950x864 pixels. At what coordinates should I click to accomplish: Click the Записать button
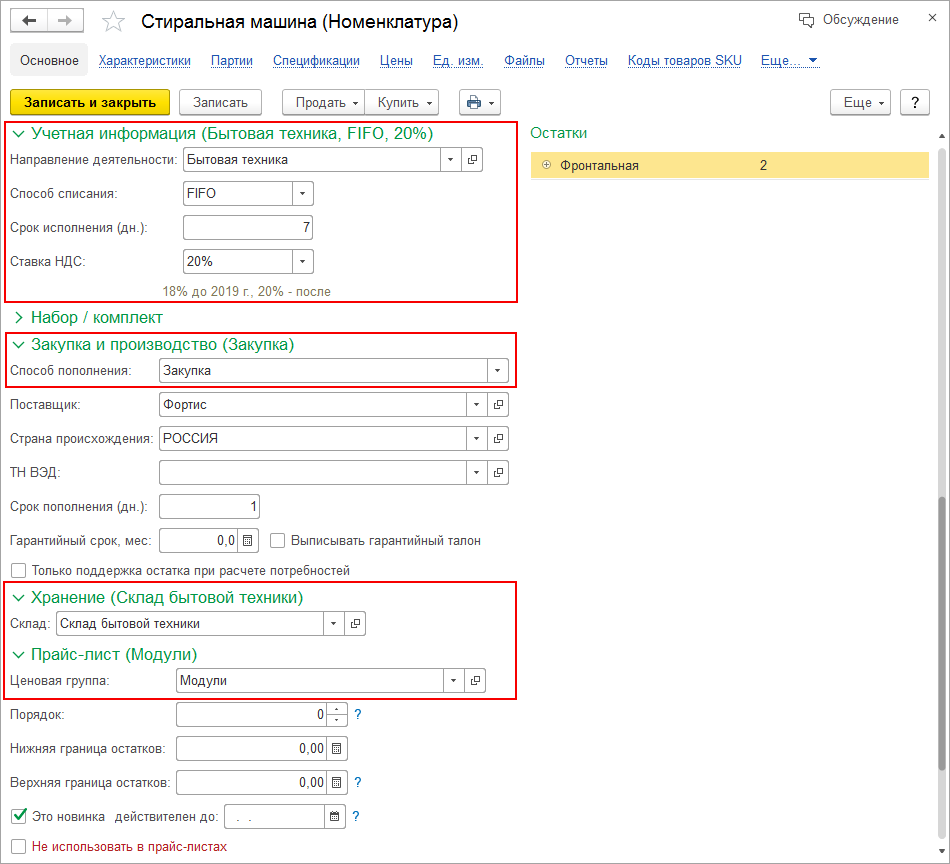(x=220, y=102)
